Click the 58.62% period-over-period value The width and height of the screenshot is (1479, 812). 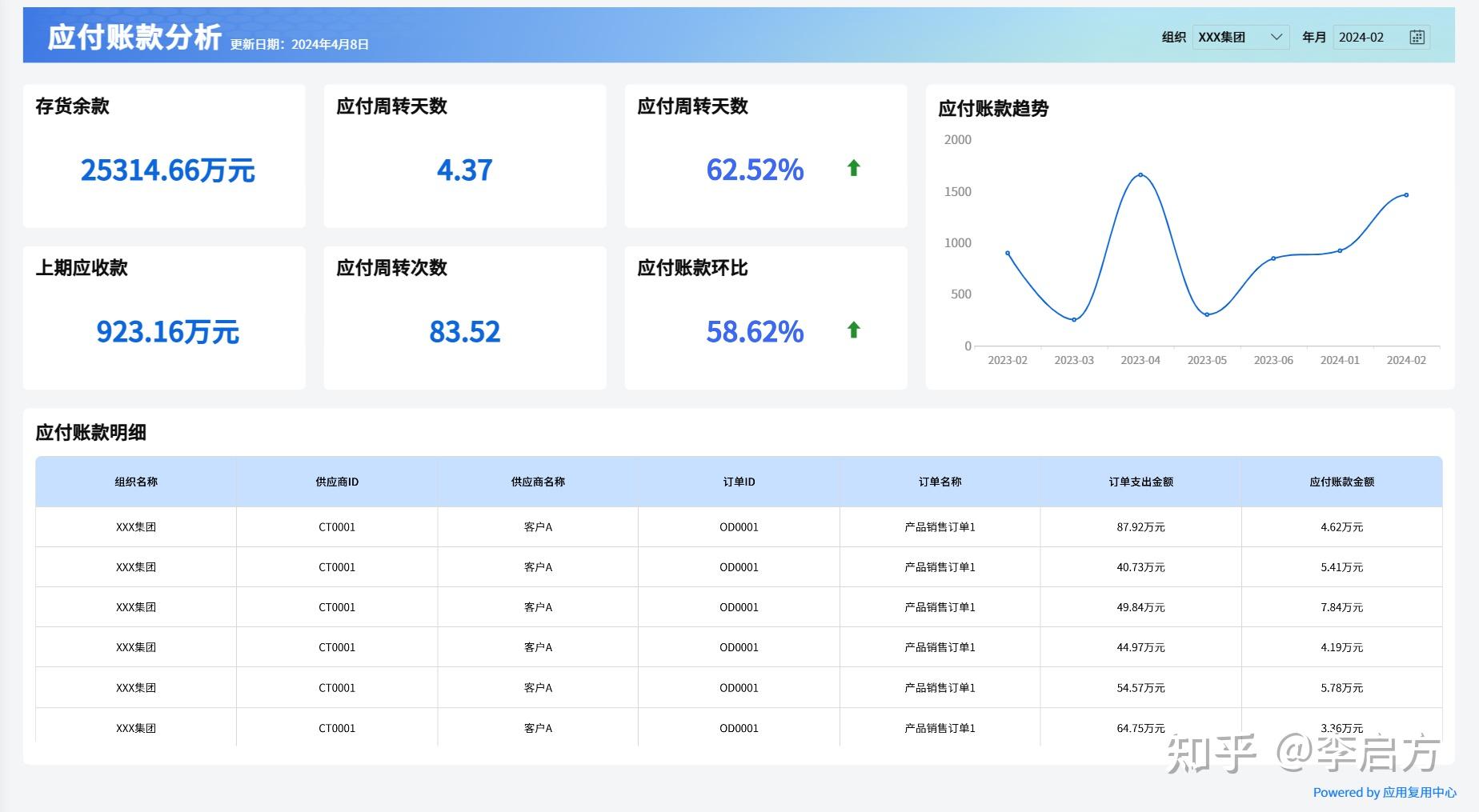[x=755, y=331]
